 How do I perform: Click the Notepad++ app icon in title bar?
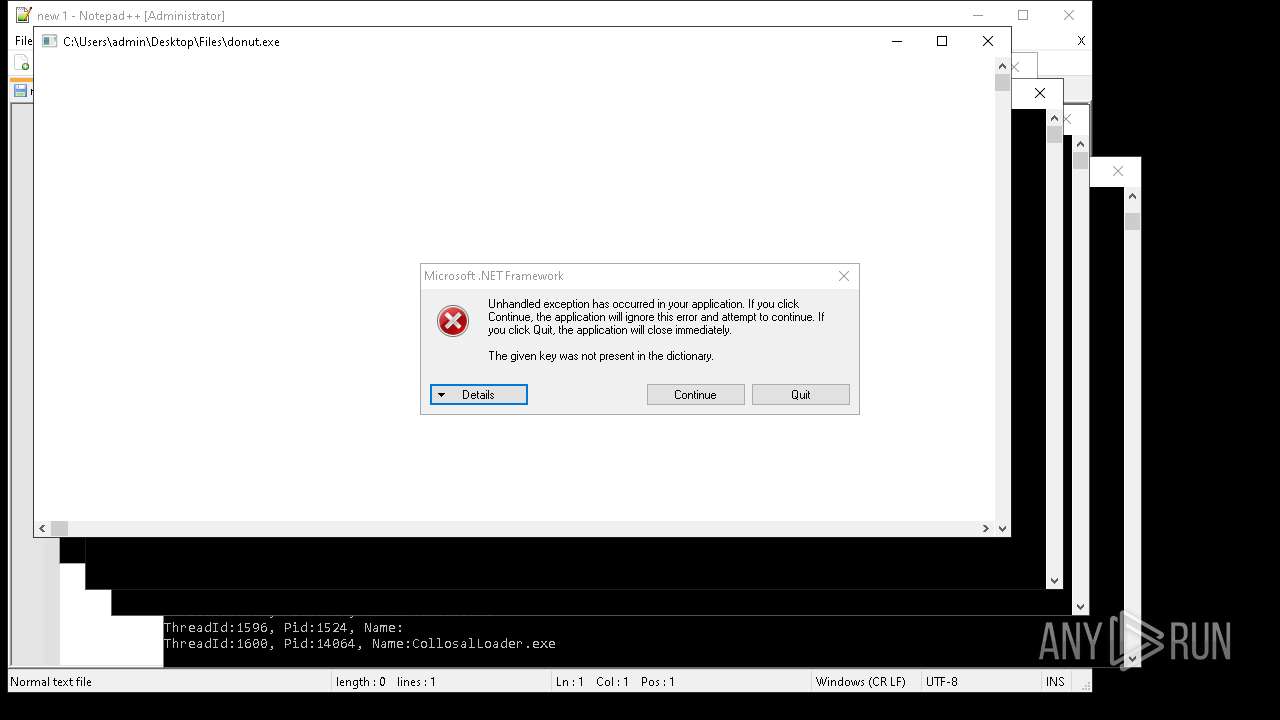23,15
